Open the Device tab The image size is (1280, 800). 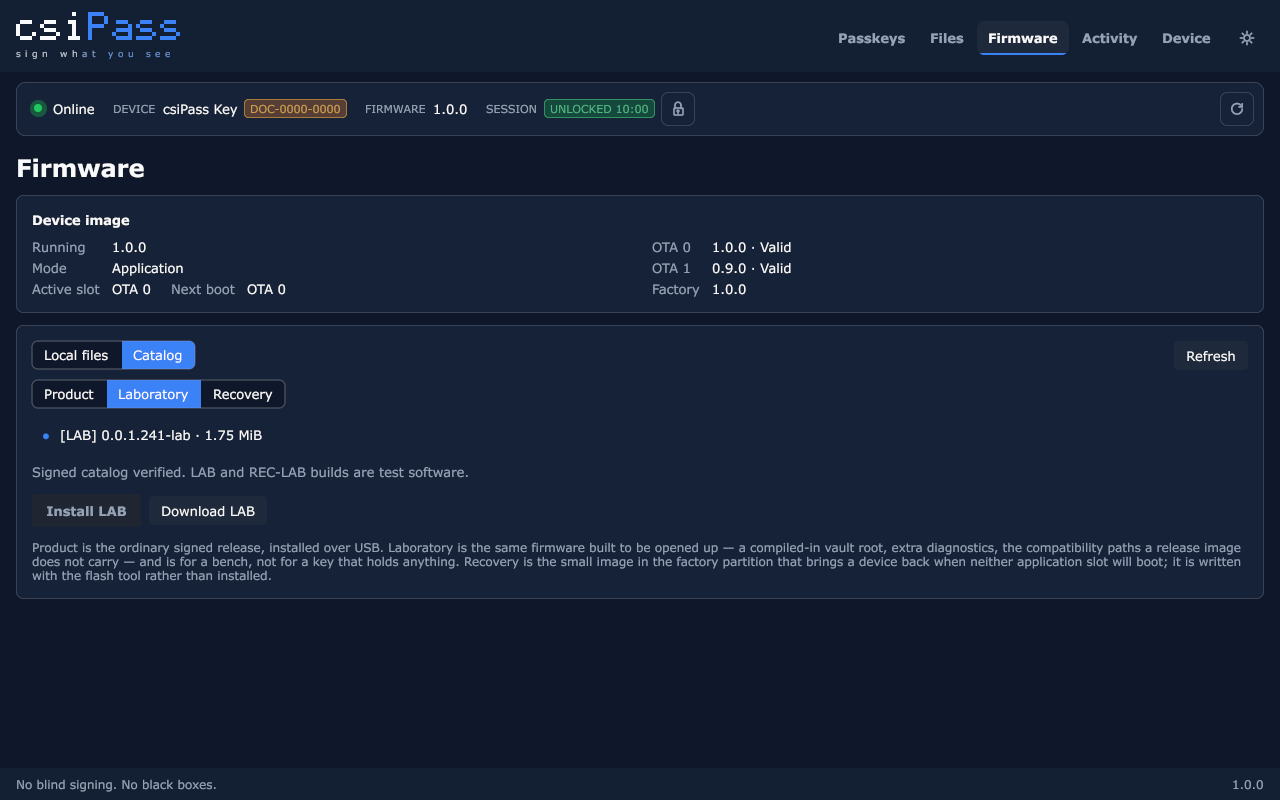1186,38
